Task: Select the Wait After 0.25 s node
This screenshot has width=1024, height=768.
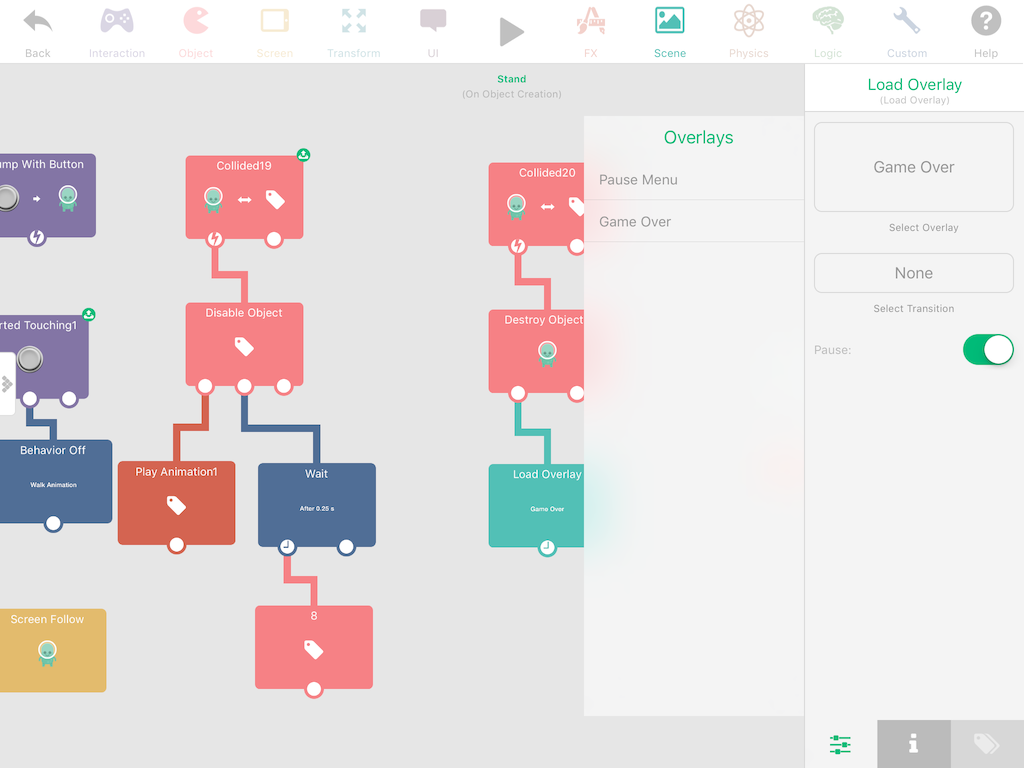Action: pos(317,505)
